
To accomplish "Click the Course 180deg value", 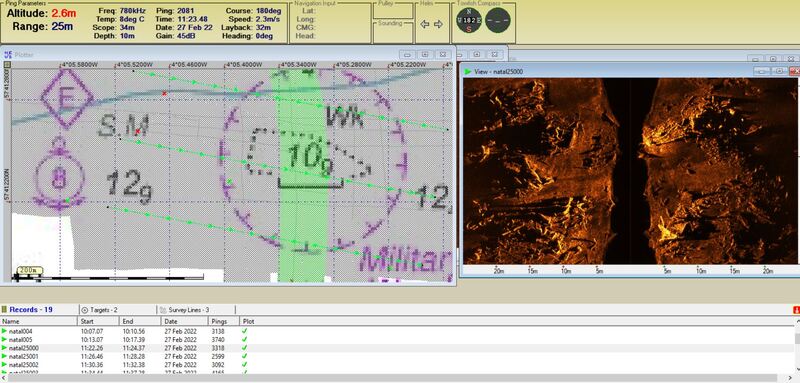I will click(x=269, y=11).
